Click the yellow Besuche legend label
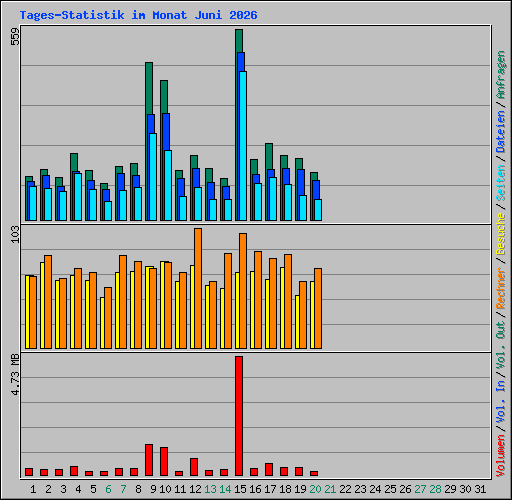This screenshot has height=500, width=512. click(x=501, y=234)
